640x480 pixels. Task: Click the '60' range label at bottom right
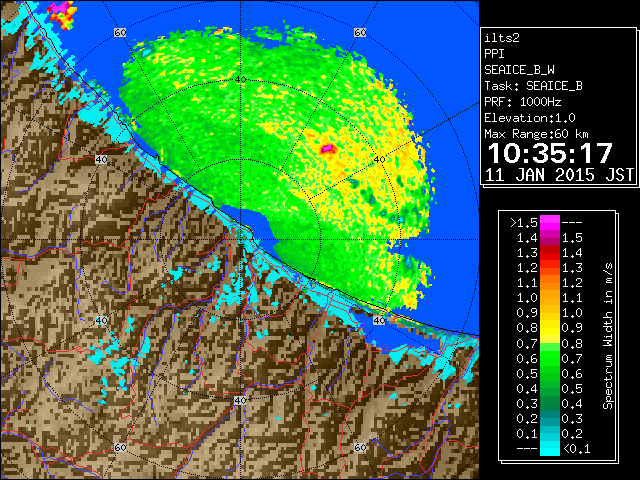360,447
